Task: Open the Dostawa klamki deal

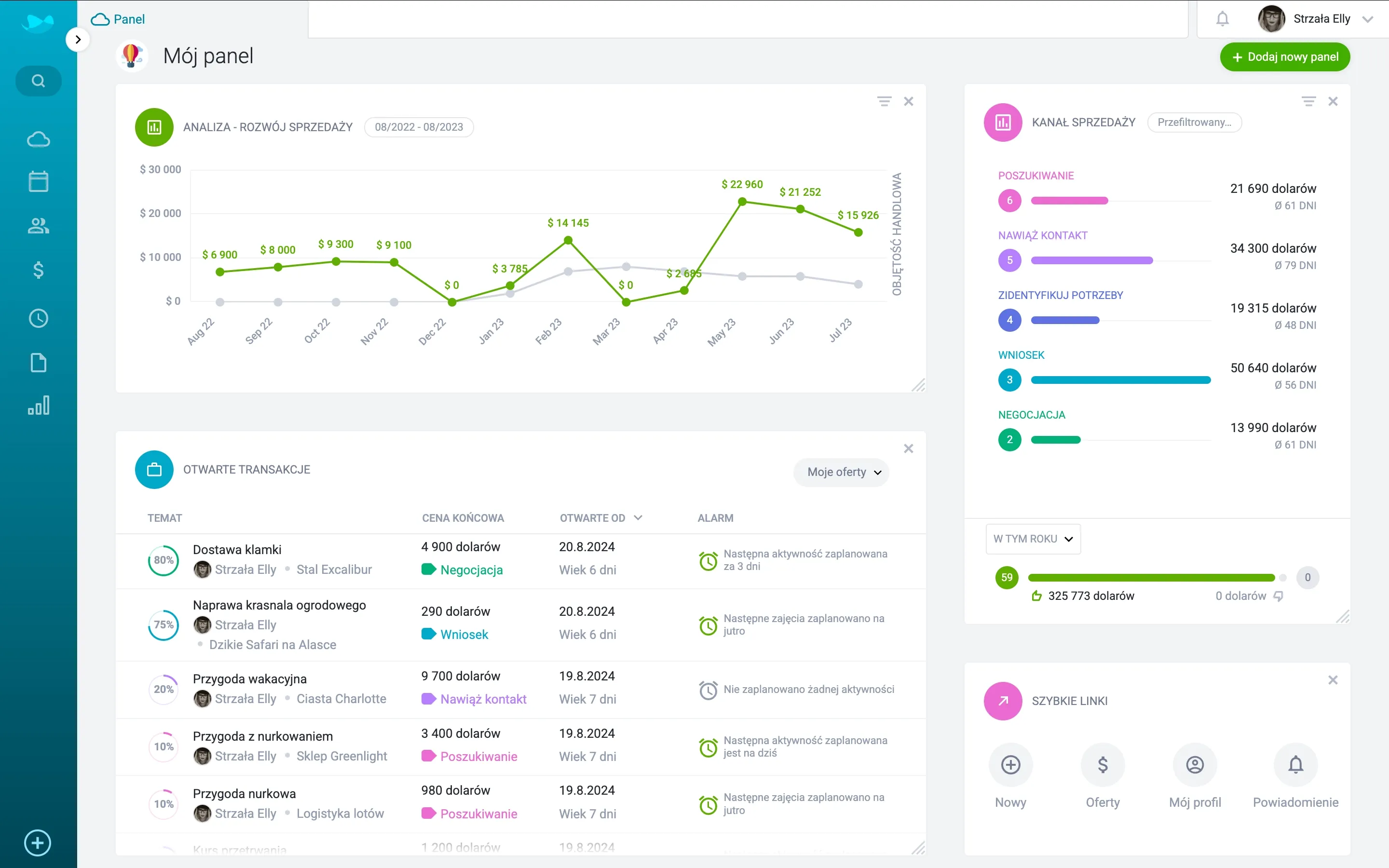Action: pos(237,549)
